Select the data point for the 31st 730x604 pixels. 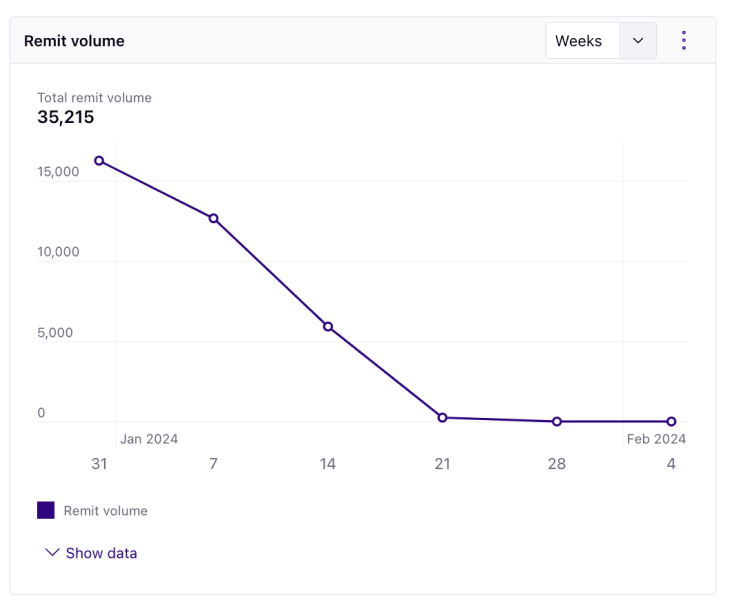tap(99, 161)
